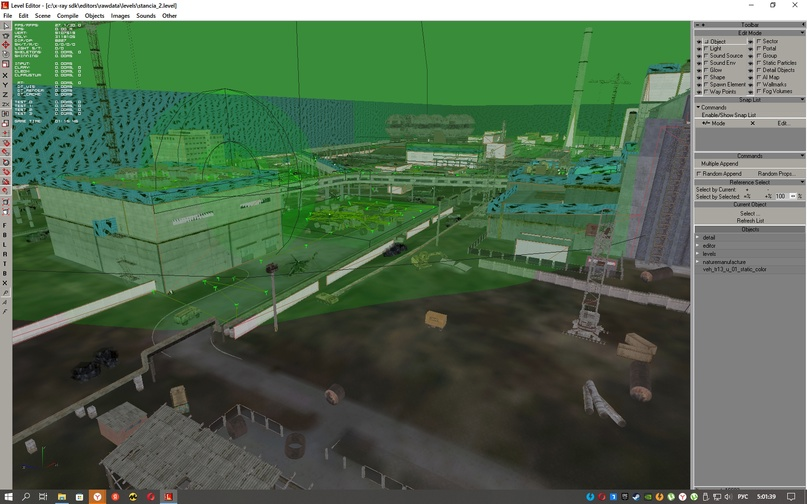Click the Zoom Extents Selected icon
Viewport: 807px width, 504px height.
click(6, 212)
